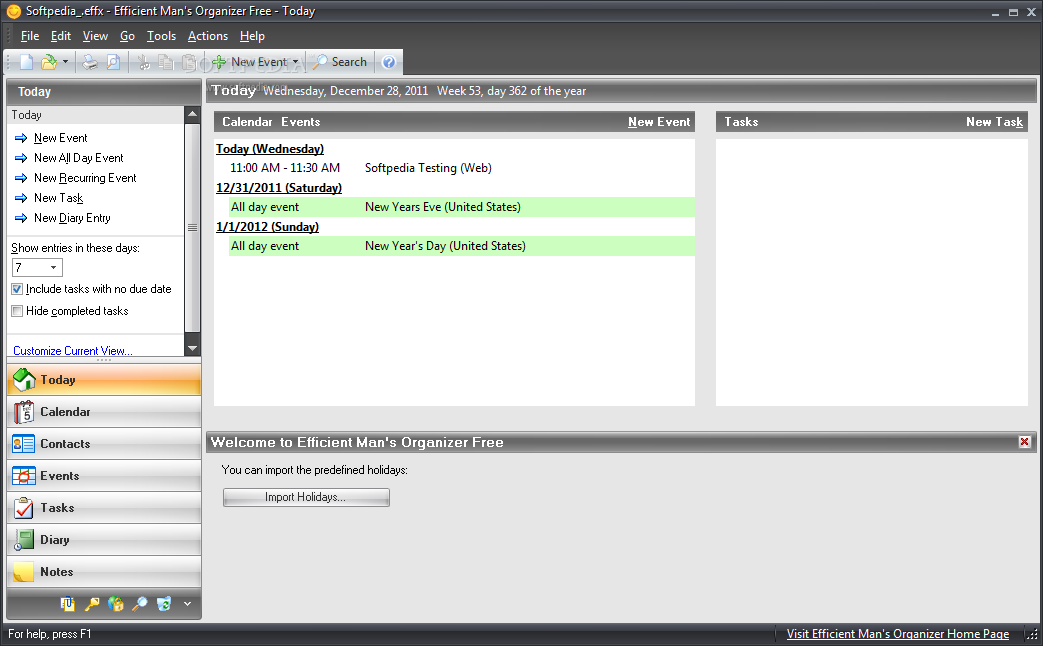
Task: Open the Tasks navigation section
Action: 104,508
